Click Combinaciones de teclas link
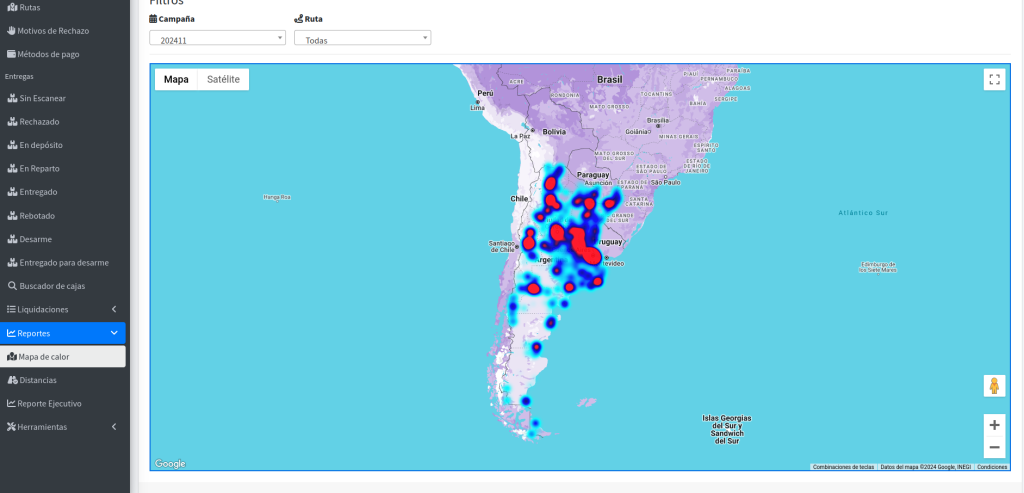The image size is (1024, 493). coord(843,467)
